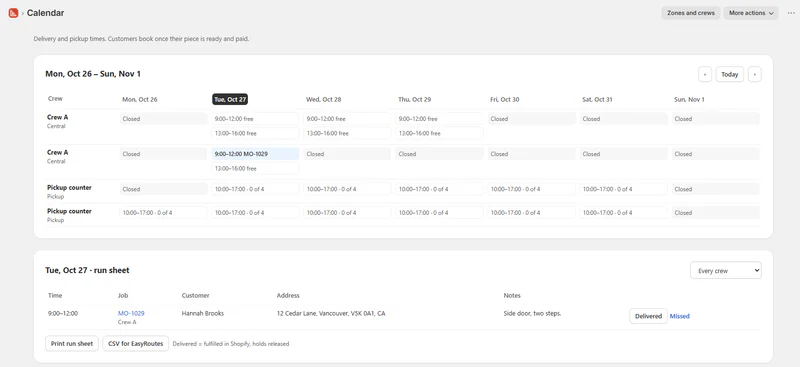Viewport: 800px width, 367px height.
Task: Click Wednesday's 9:00–12:00 free slot
Action: 347,118
